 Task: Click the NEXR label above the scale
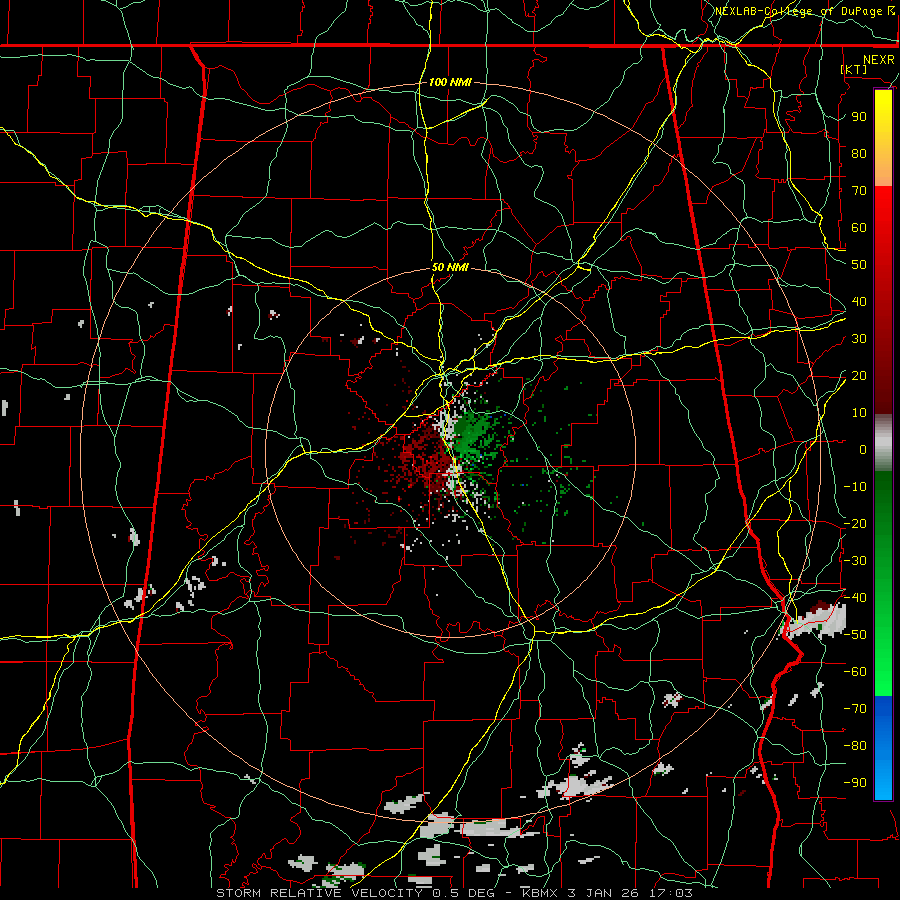[878, 60]
